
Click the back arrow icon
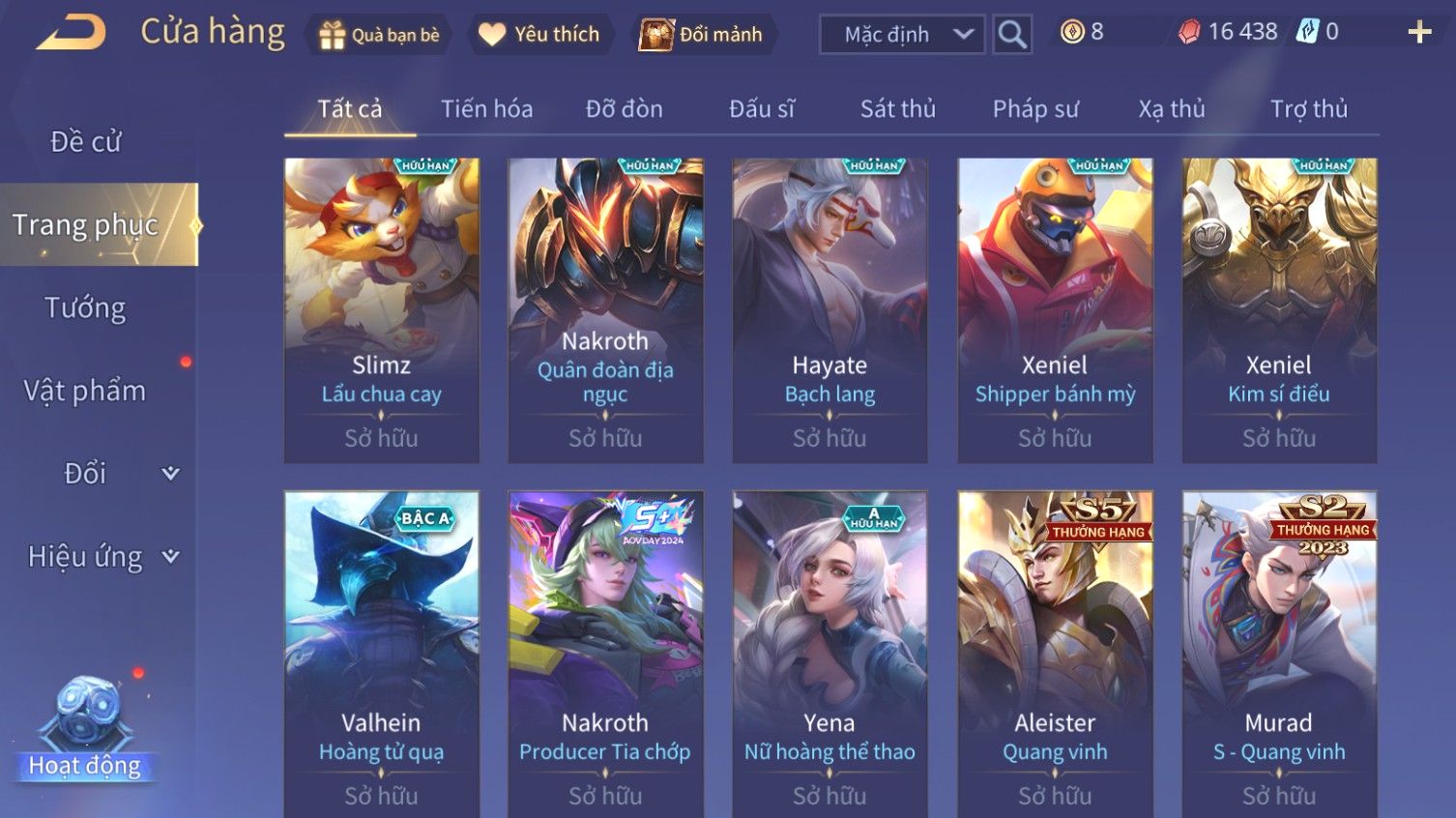pos(71,32)
